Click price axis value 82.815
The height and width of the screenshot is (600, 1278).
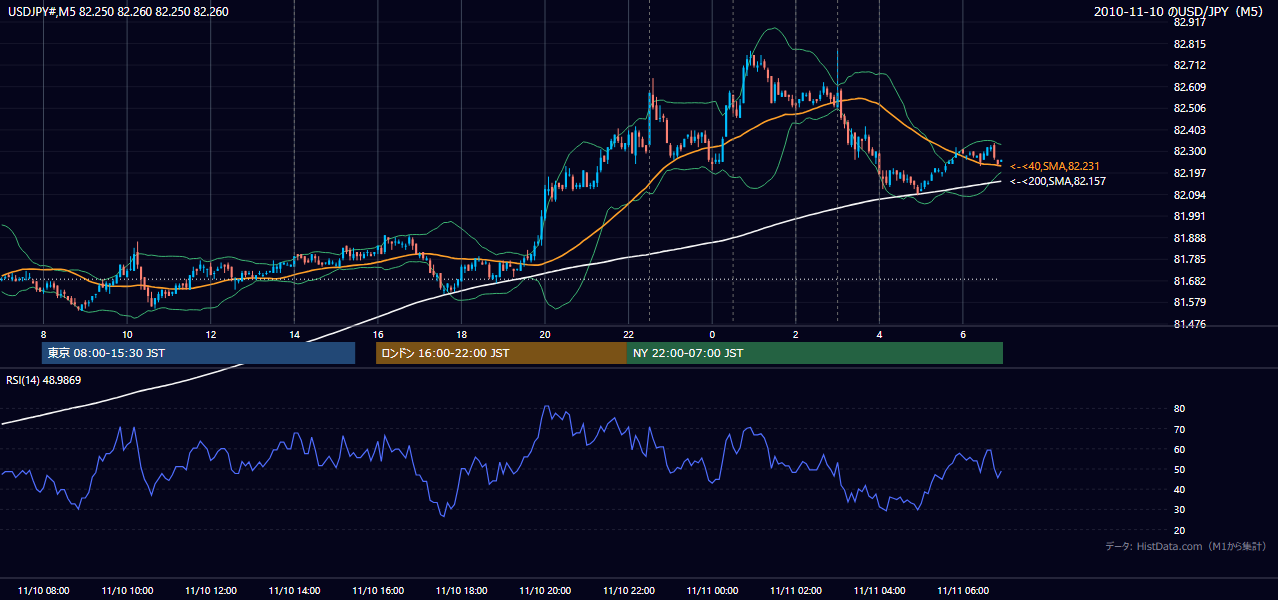pos(1189,44)
